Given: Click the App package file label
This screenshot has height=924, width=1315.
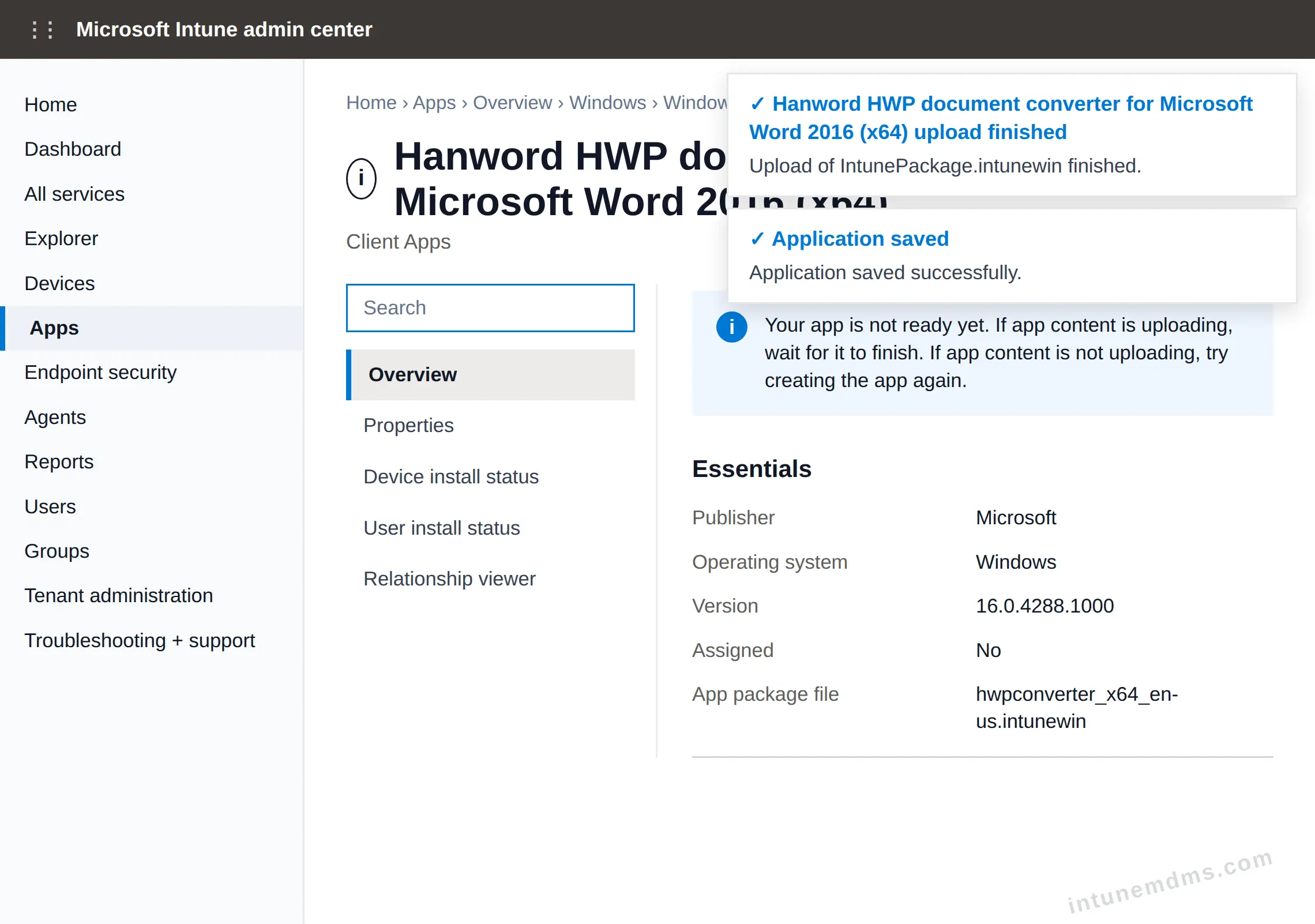Looking at the screenshot, I should [765, 694].
